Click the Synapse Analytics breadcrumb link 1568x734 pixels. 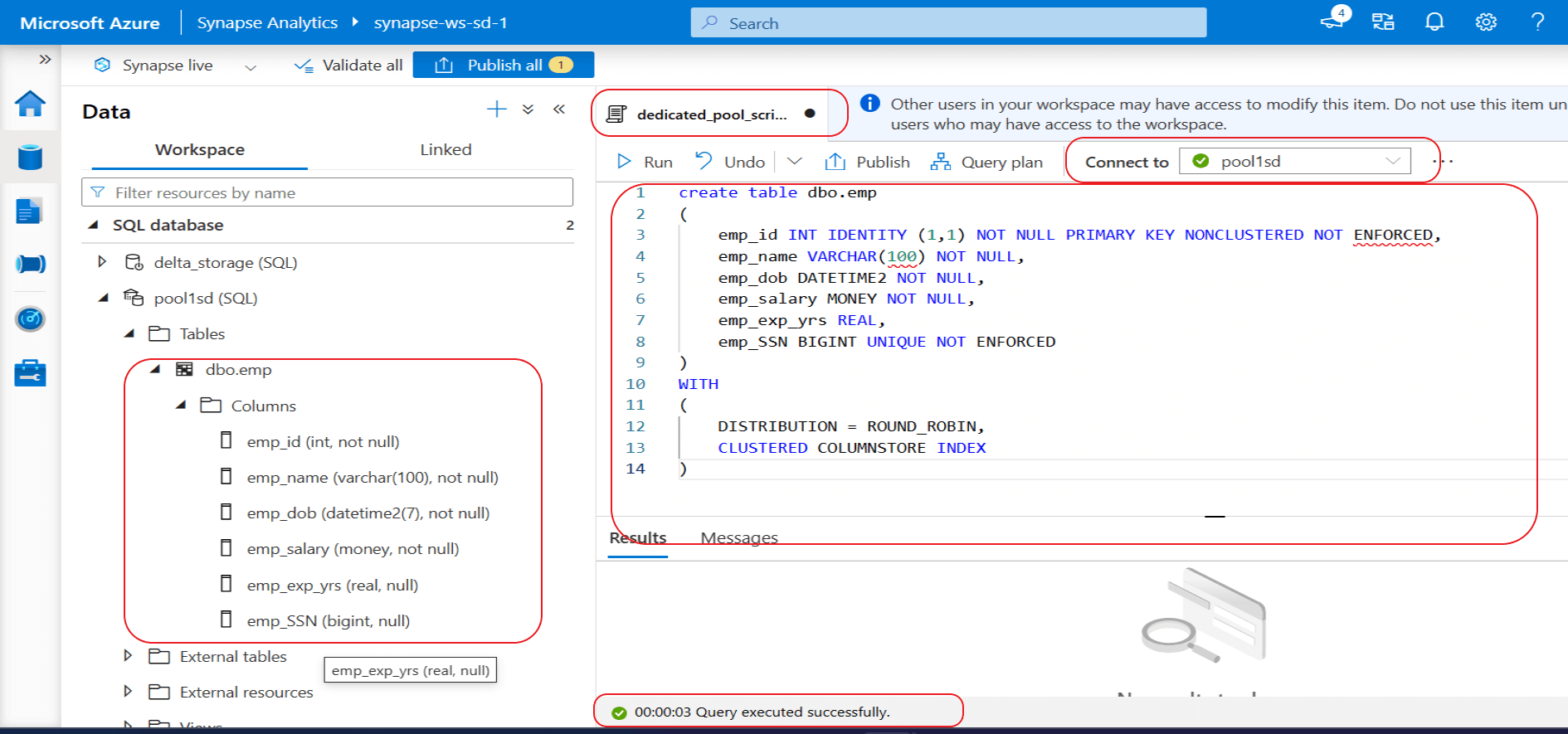pyautogui.click(x=267, y=22)
